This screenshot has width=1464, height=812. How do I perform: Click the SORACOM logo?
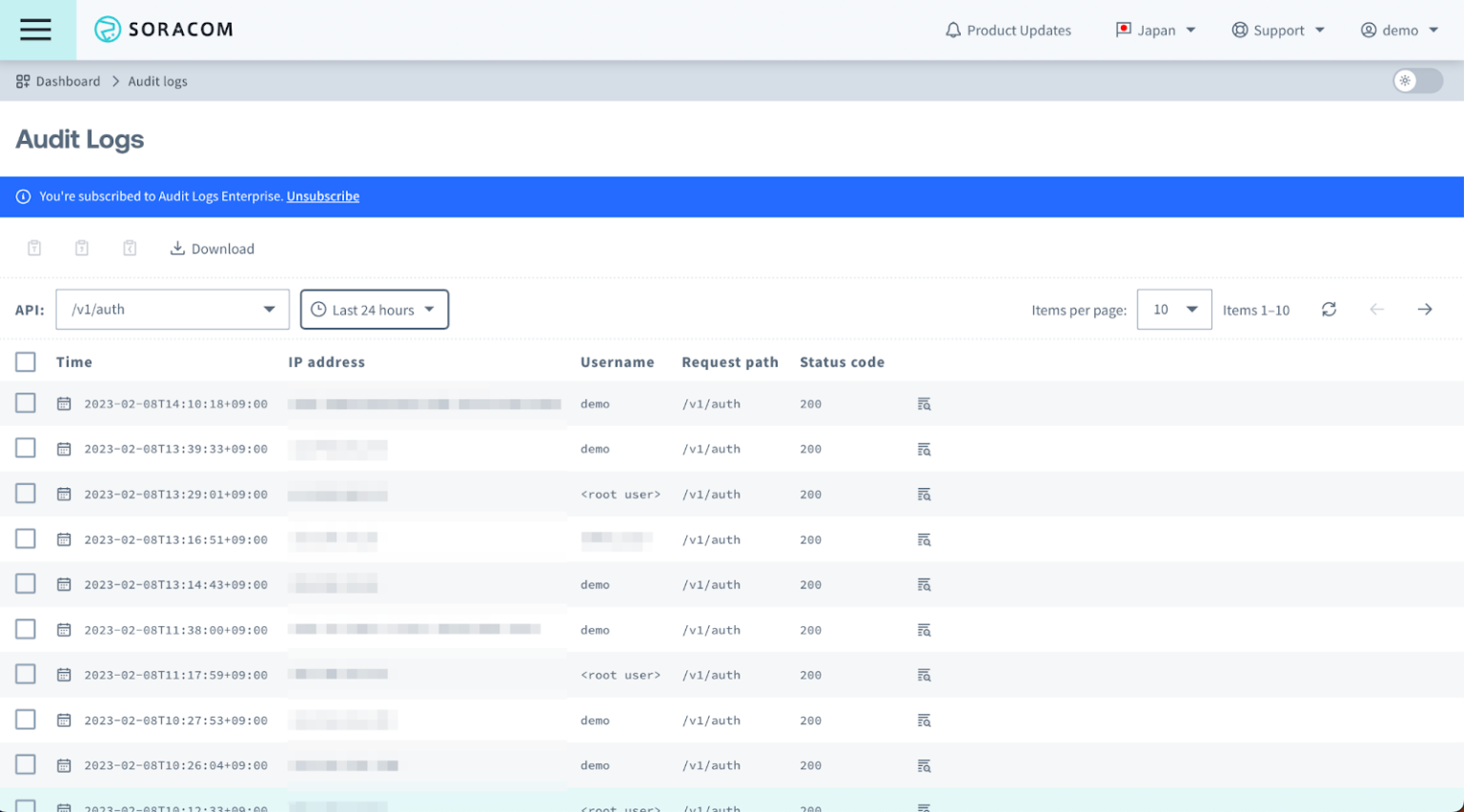164,30
